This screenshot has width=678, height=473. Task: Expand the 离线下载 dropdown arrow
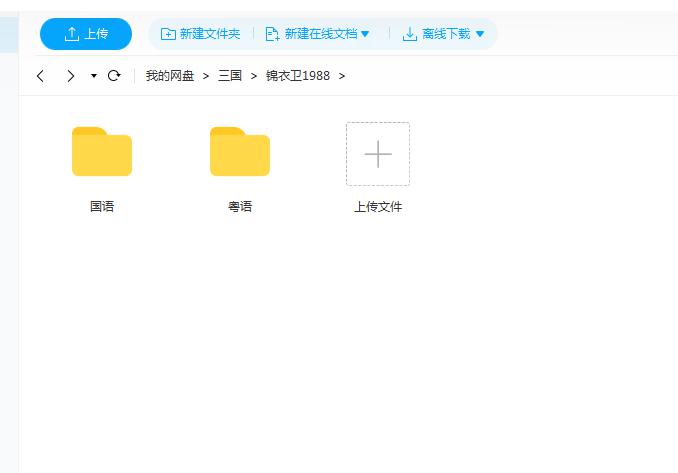(480, 34)
